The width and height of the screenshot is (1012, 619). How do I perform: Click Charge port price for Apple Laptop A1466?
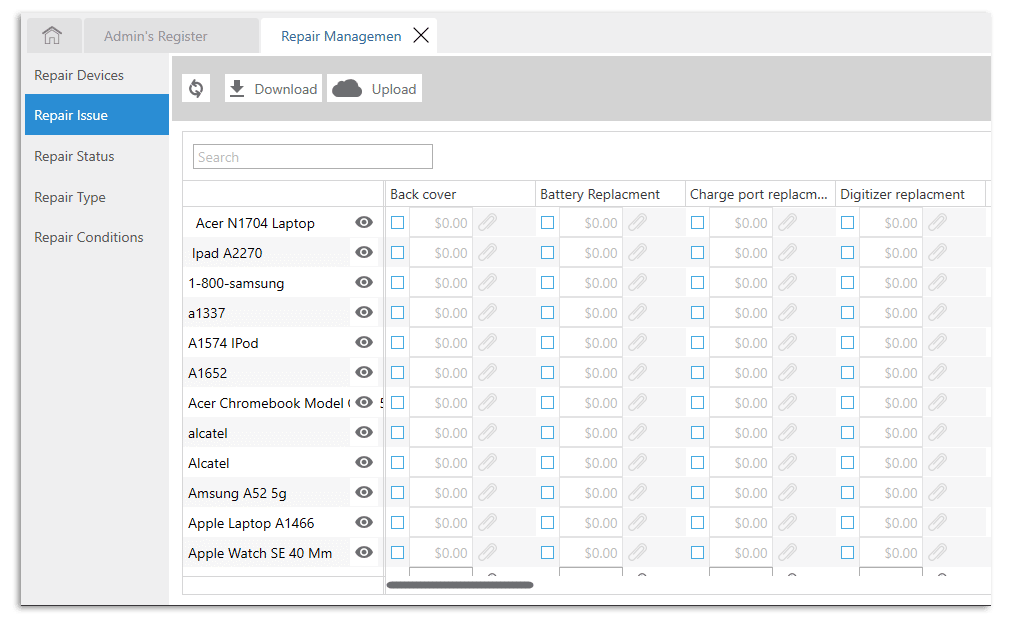pyautogui.click(x=741, y=523)
